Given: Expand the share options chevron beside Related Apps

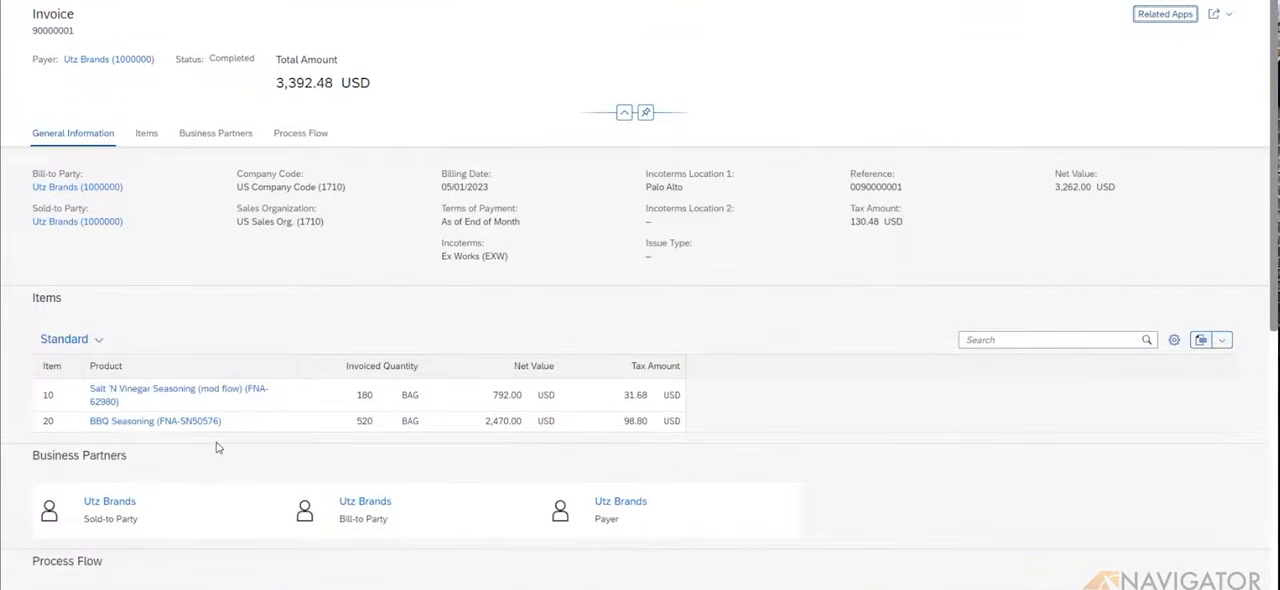Looking at the screenshot, I should point(1229,14).
